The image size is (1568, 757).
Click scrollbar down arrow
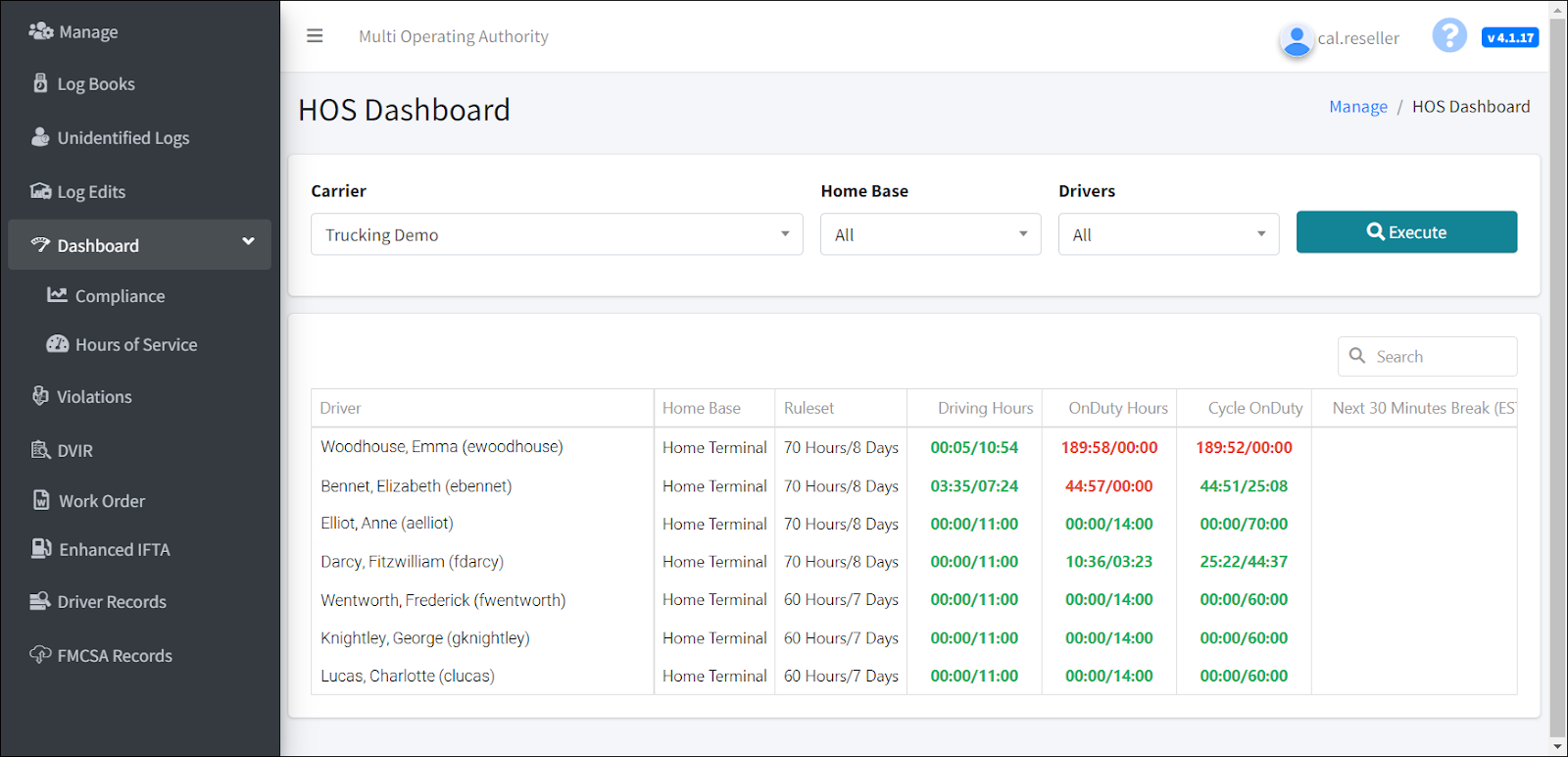1557,746
